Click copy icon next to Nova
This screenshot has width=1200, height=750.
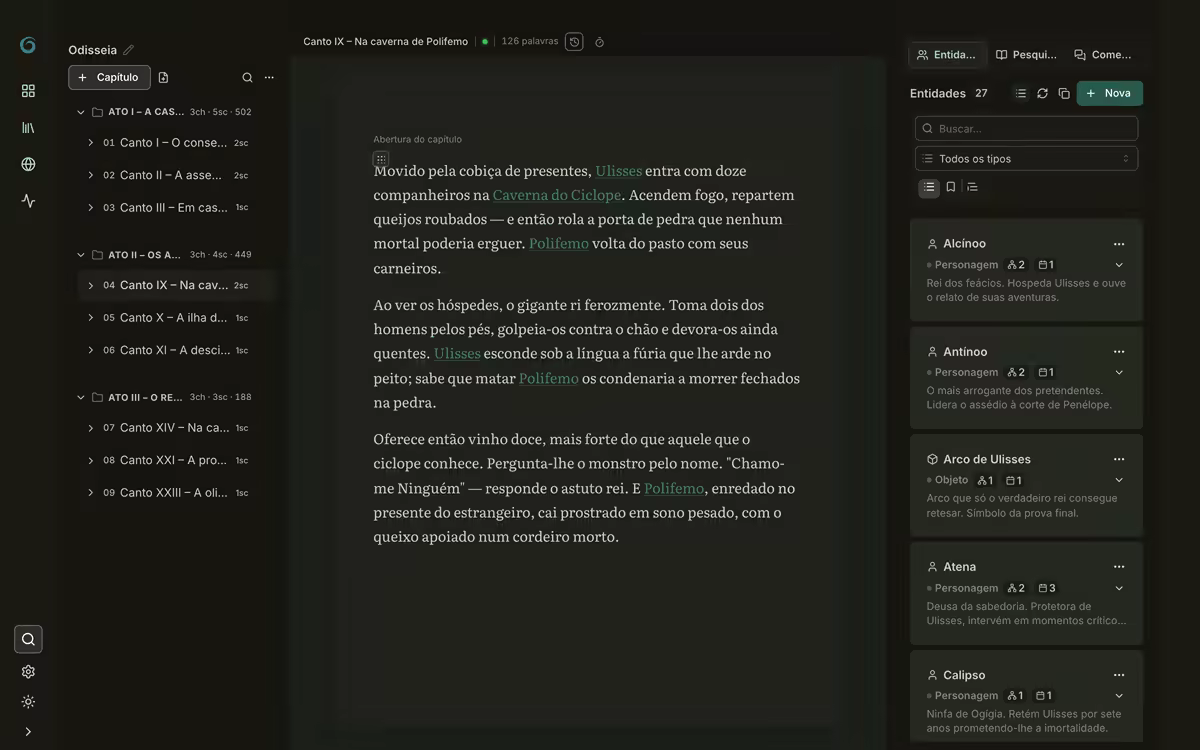tap(1064, 93)
